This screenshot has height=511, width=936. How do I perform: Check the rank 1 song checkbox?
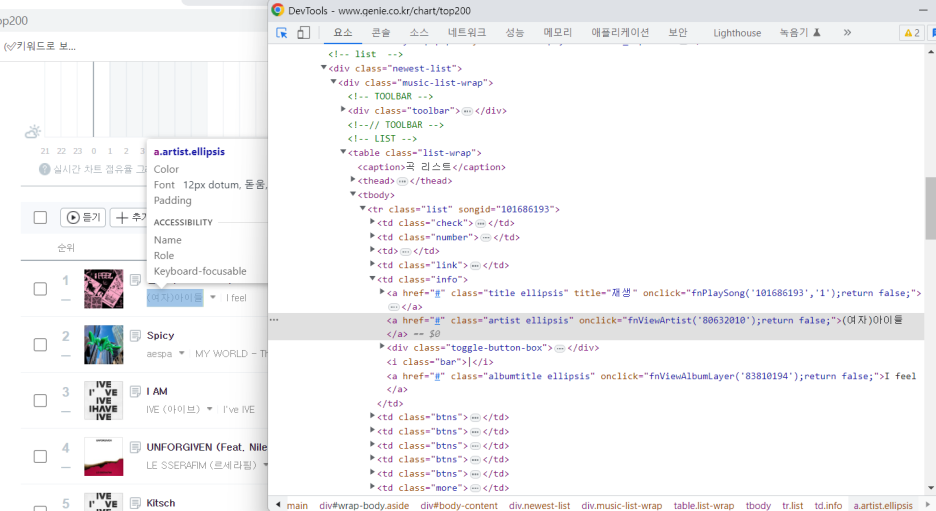pyautogui.click(x=40, y=289)
